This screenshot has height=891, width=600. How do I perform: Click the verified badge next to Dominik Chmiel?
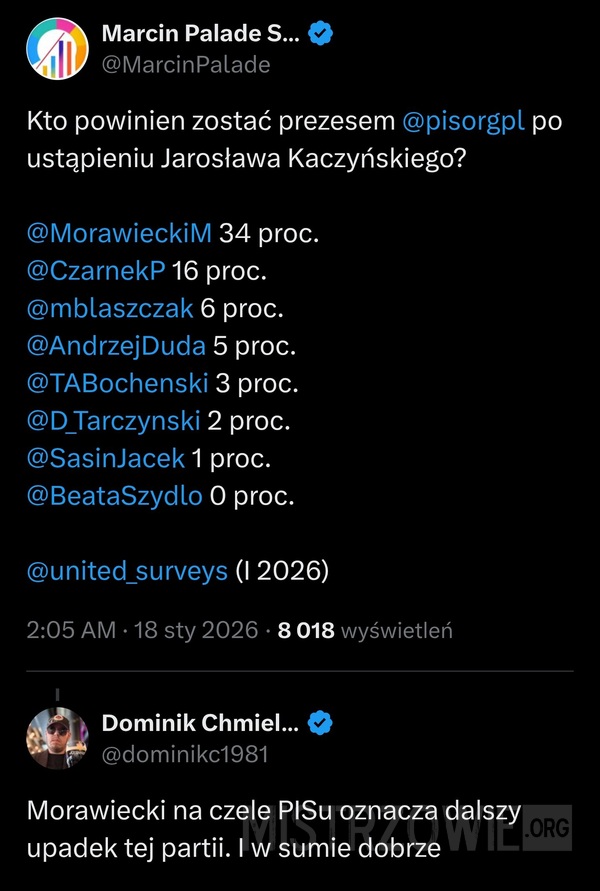pyautogui.click(x=320, y=722)
